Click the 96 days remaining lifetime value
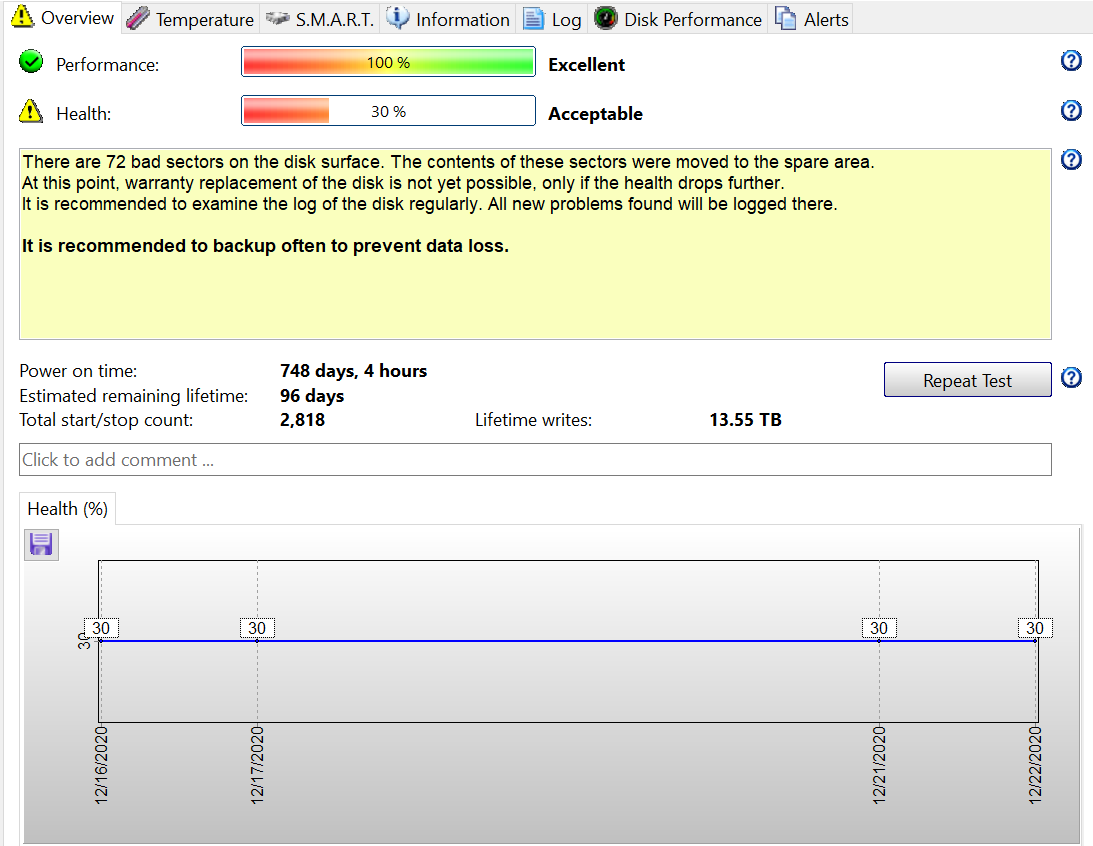The image size is (1093, 846). [312, 396]
